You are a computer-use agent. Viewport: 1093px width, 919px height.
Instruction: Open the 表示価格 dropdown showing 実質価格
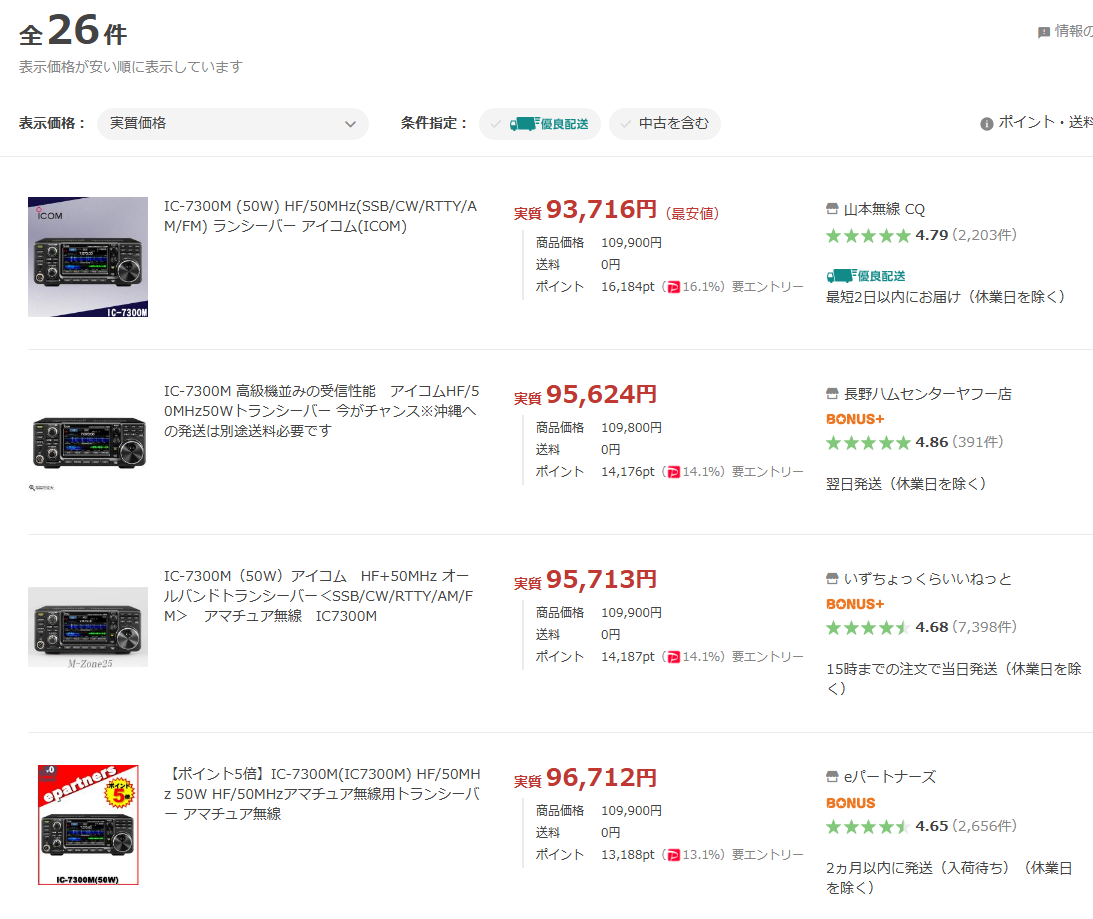click(232, 123)
